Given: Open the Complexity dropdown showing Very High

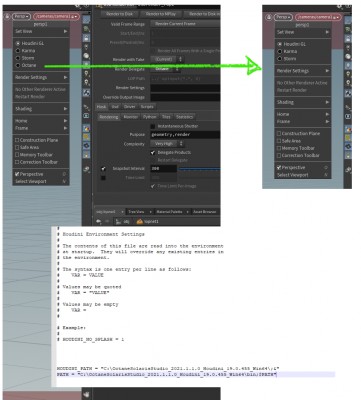Looking at the screenshot, I should tap(167, 144).
